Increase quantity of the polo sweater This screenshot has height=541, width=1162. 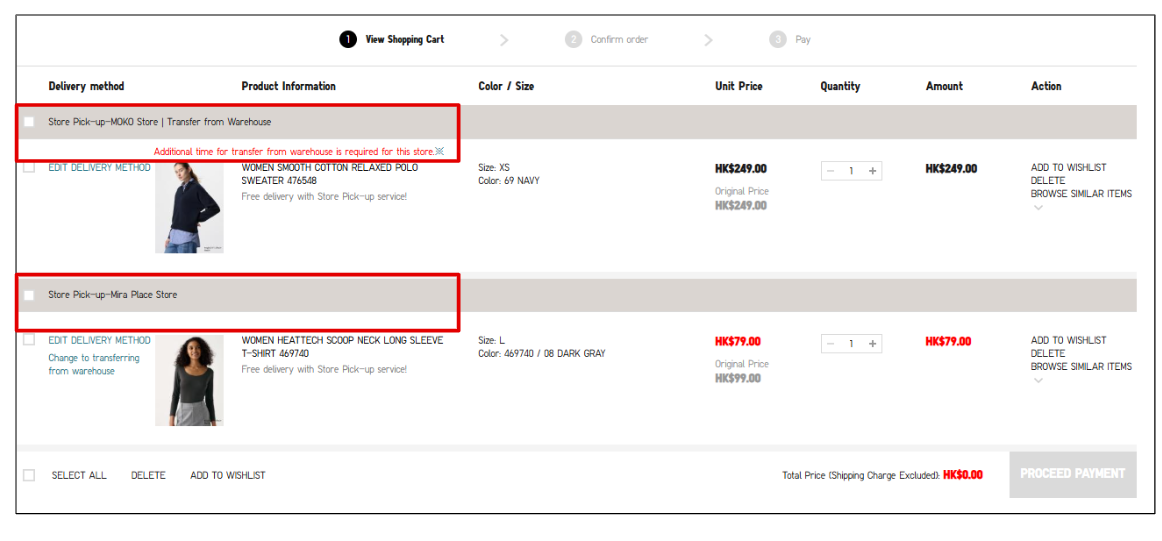point(873,171)
